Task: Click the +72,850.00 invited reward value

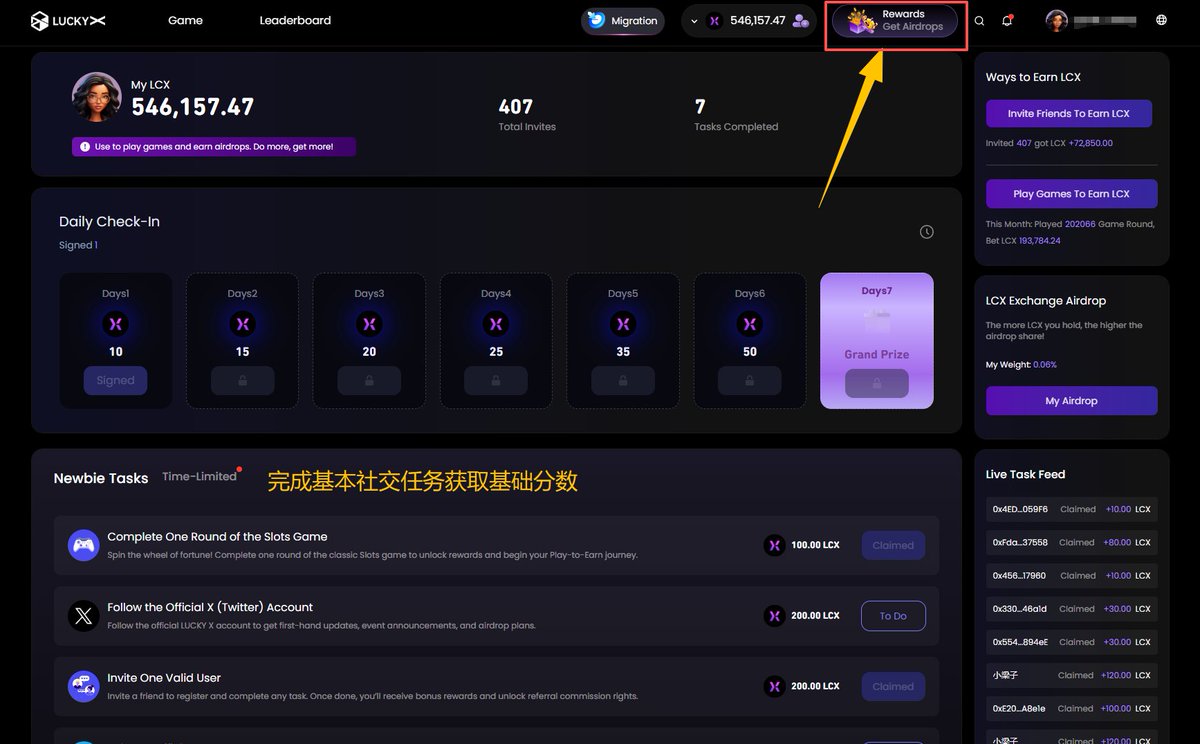Action: coord(1090,144)
